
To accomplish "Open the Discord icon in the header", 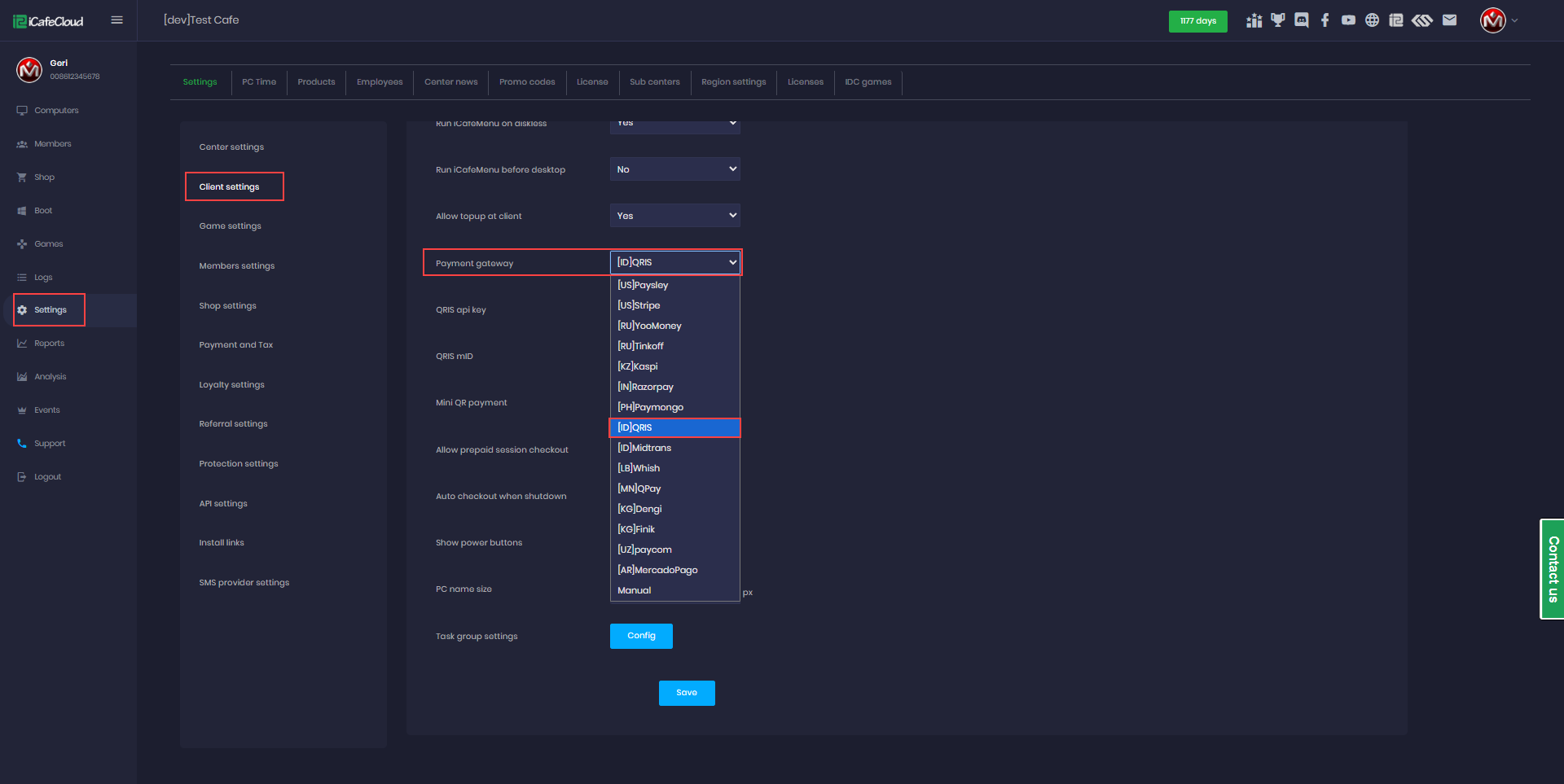I will coord(1302,20).
